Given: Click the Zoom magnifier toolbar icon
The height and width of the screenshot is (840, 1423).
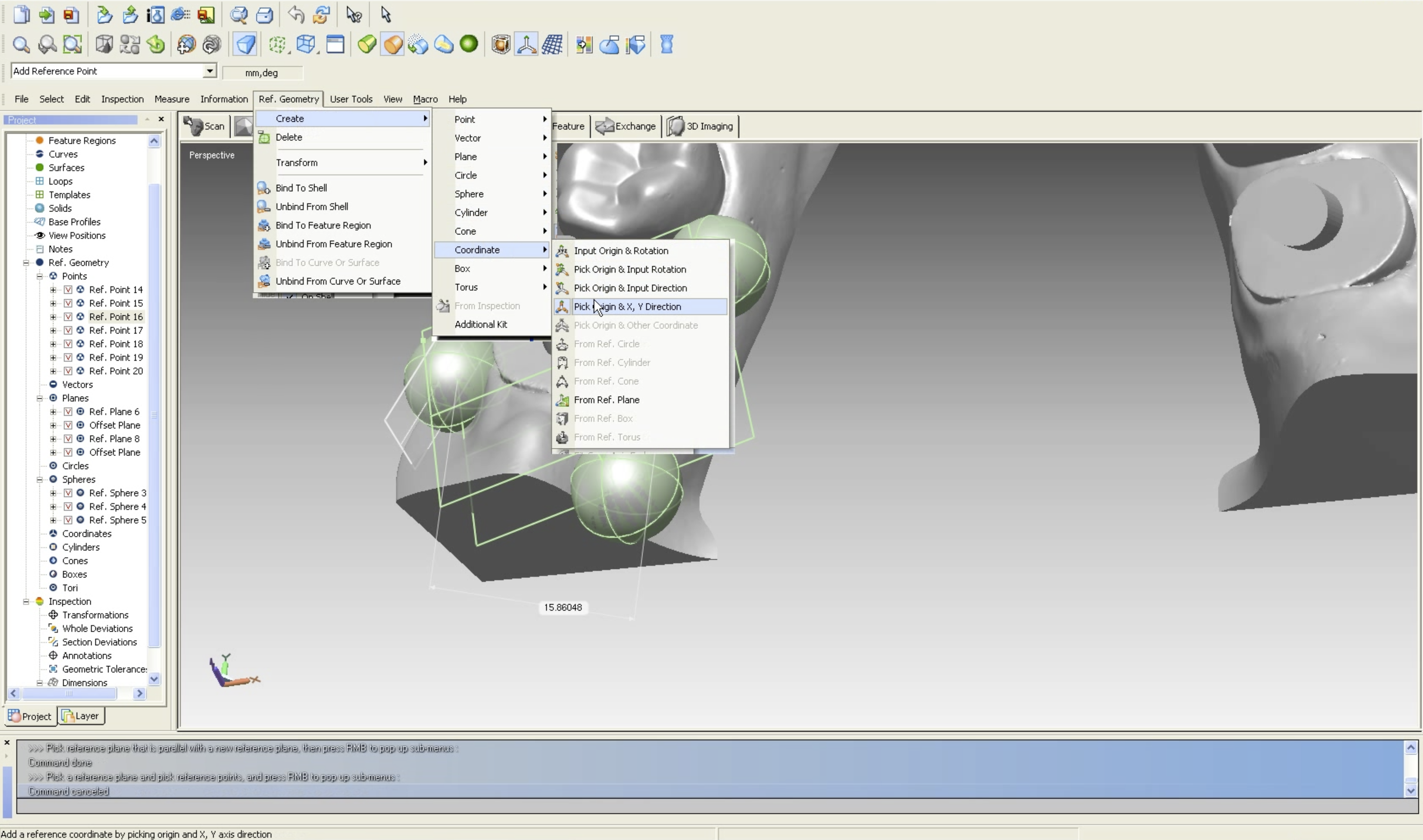Looking at the screenshot, I should point(21,44).
